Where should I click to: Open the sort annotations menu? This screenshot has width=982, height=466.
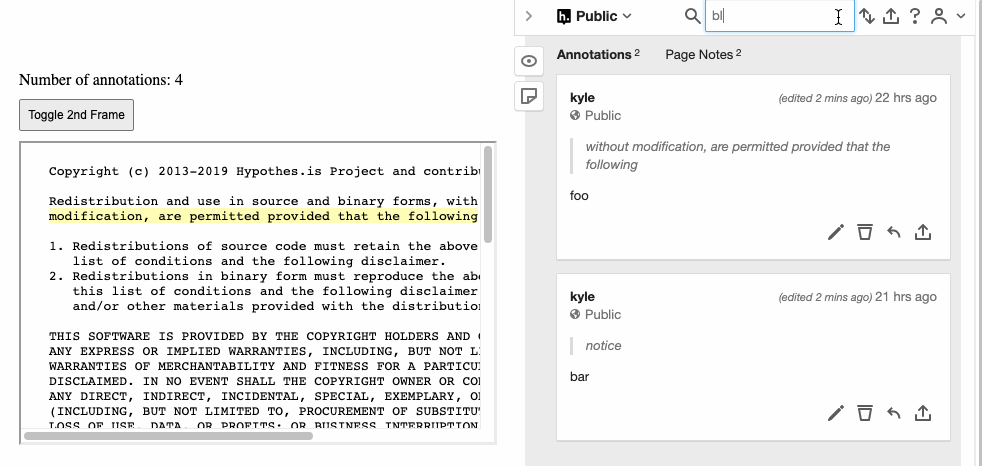pos(867,16)
